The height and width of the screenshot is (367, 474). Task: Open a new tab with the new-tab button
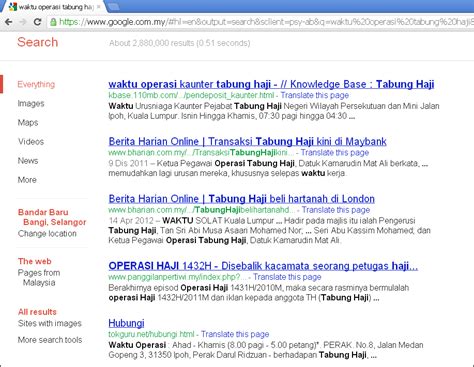click(114, 6)
